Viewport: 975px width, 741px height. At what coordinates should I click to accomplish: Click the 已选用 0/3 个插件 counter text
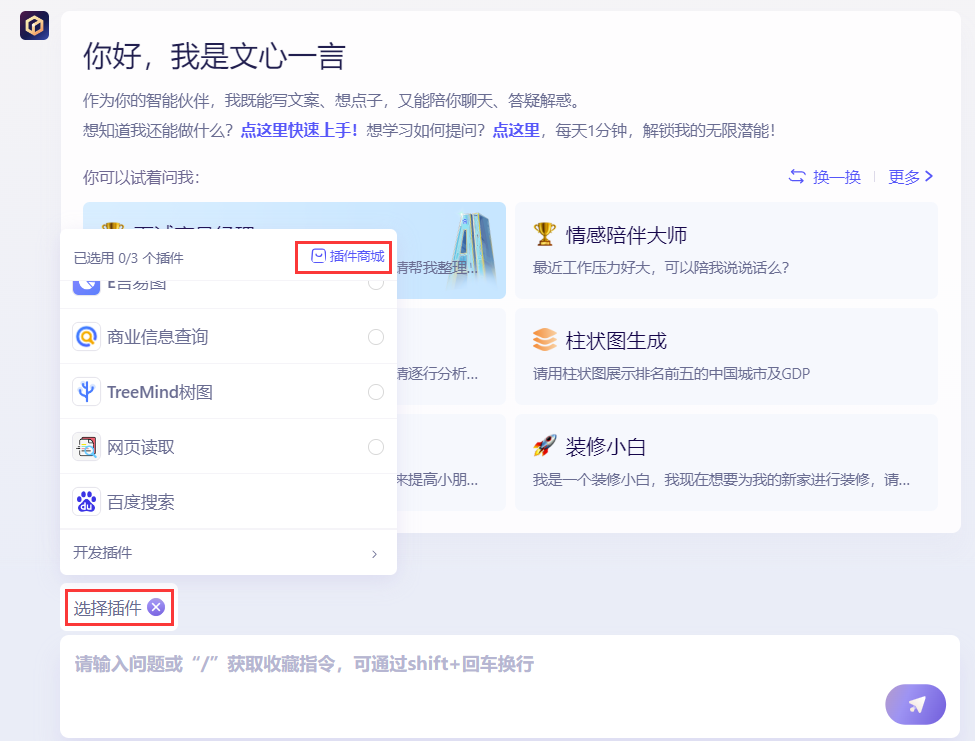coord(129,258)
